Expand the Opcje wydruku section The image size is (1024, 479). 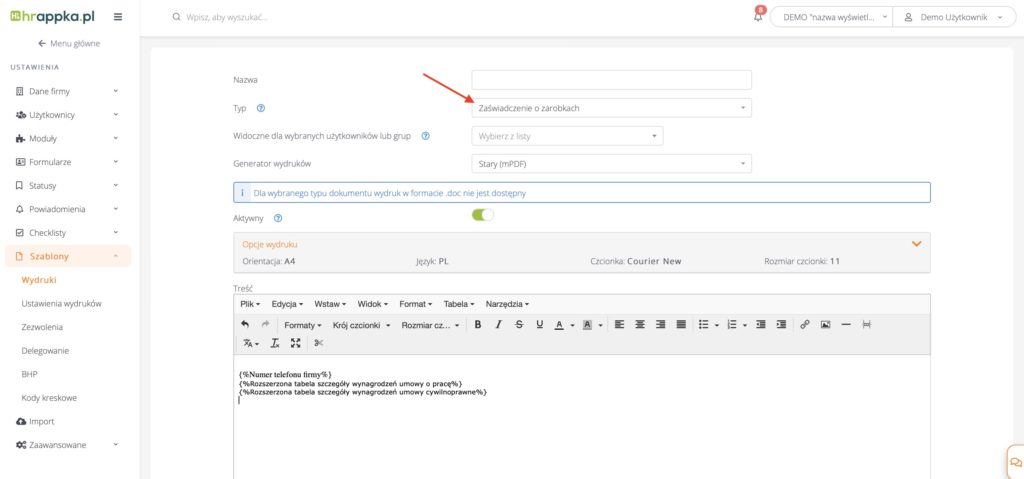pos(916,243)
